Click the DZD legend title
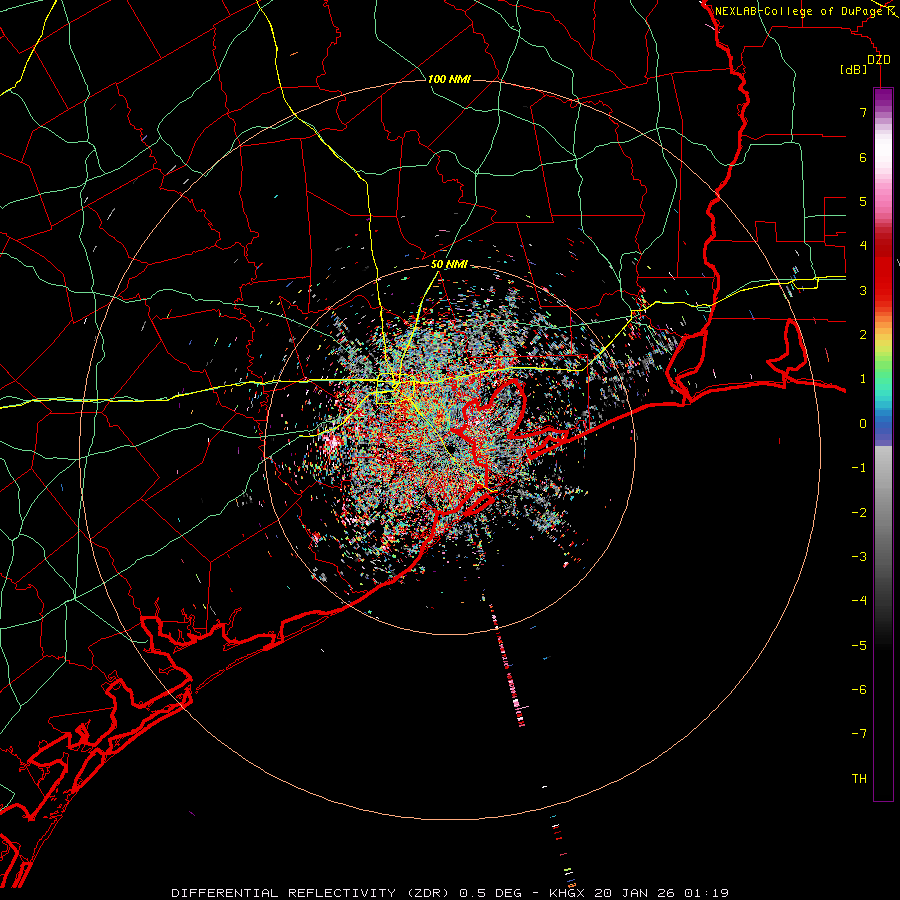 pos(879,60)
